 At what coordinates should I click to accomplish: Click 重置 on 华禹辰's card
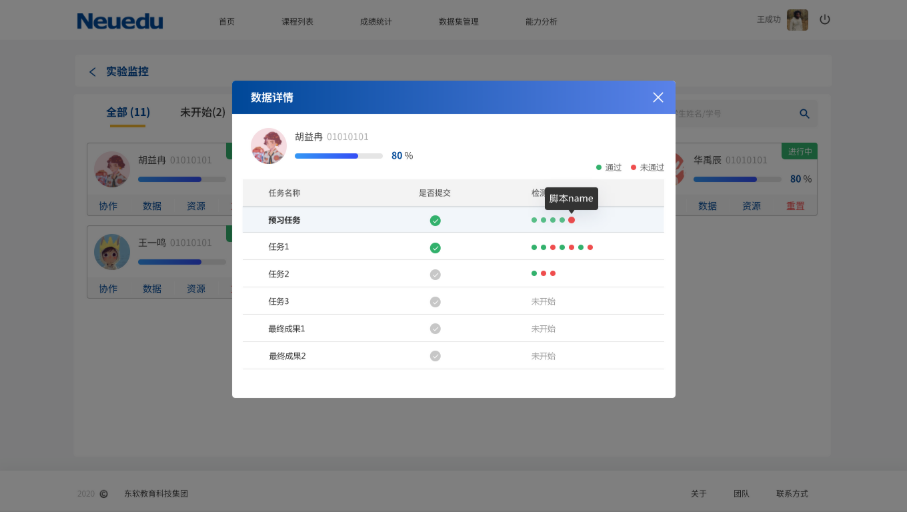(x=795, y=206)
